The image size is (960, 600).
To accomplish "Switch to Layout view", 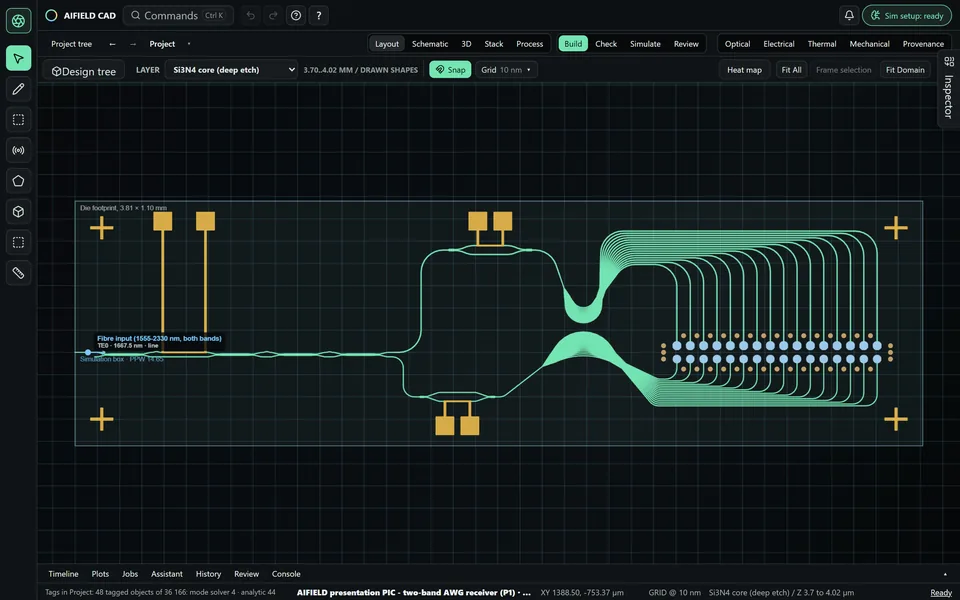I will (x=387, y=44).
